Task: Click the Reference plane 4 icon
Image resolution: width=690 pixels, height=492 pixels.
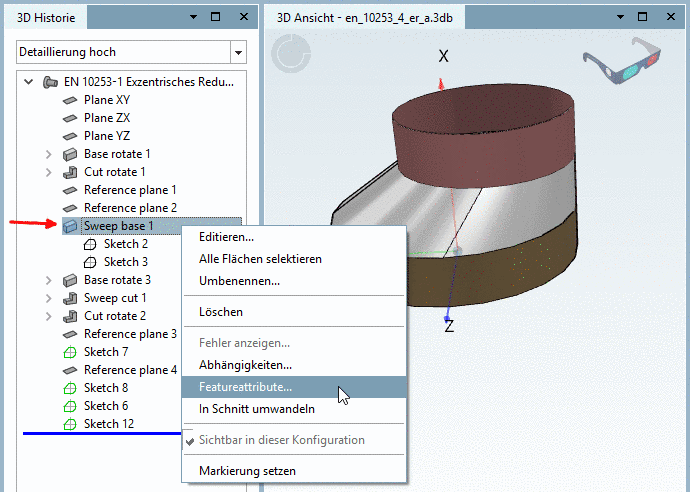Action: pyautogui.click(x=70, y=371)
